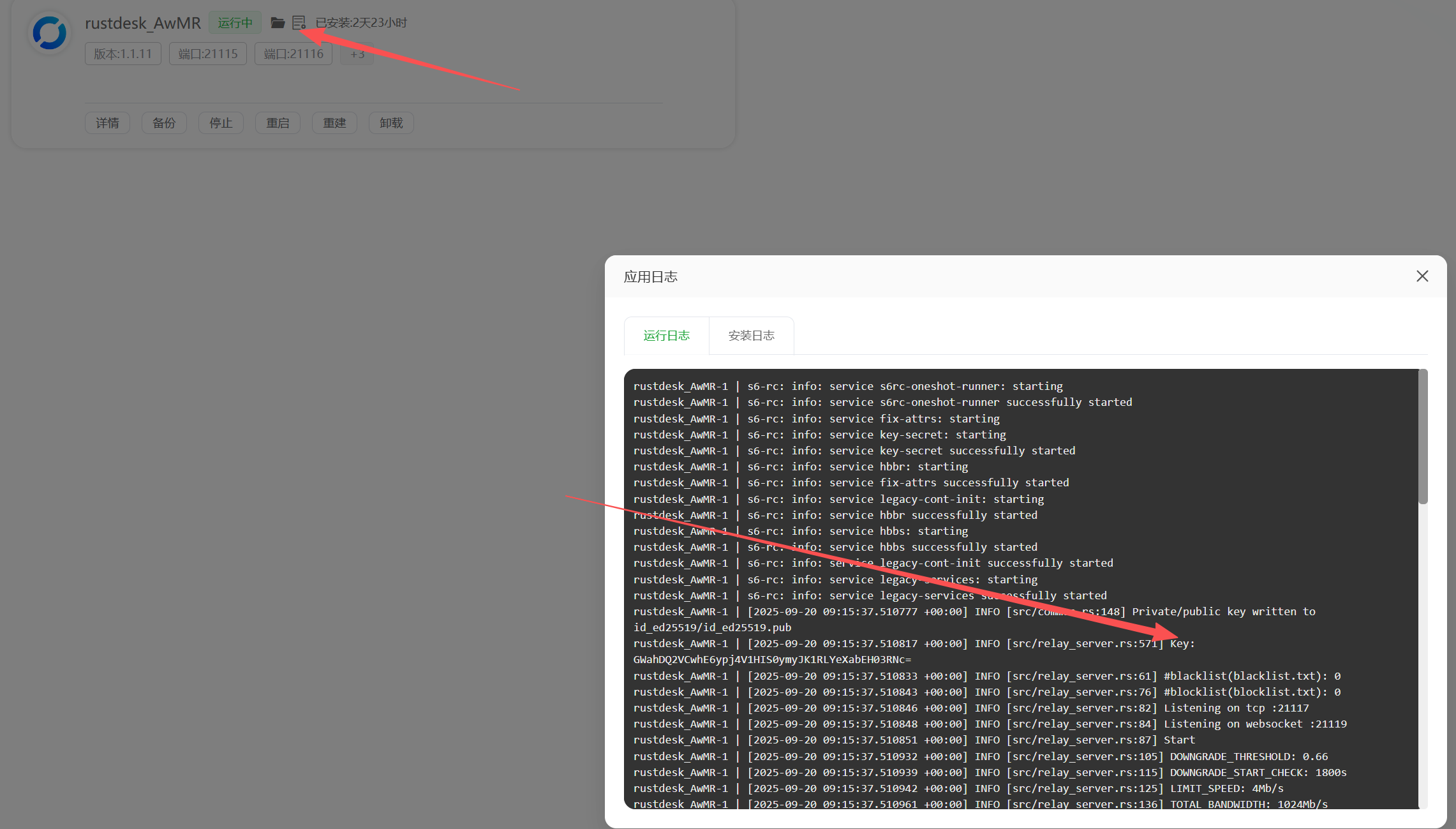Open 详情 for rustdesk_AwMR
Viewport: 1456px width, 829px height.
(x=107, y=123)
